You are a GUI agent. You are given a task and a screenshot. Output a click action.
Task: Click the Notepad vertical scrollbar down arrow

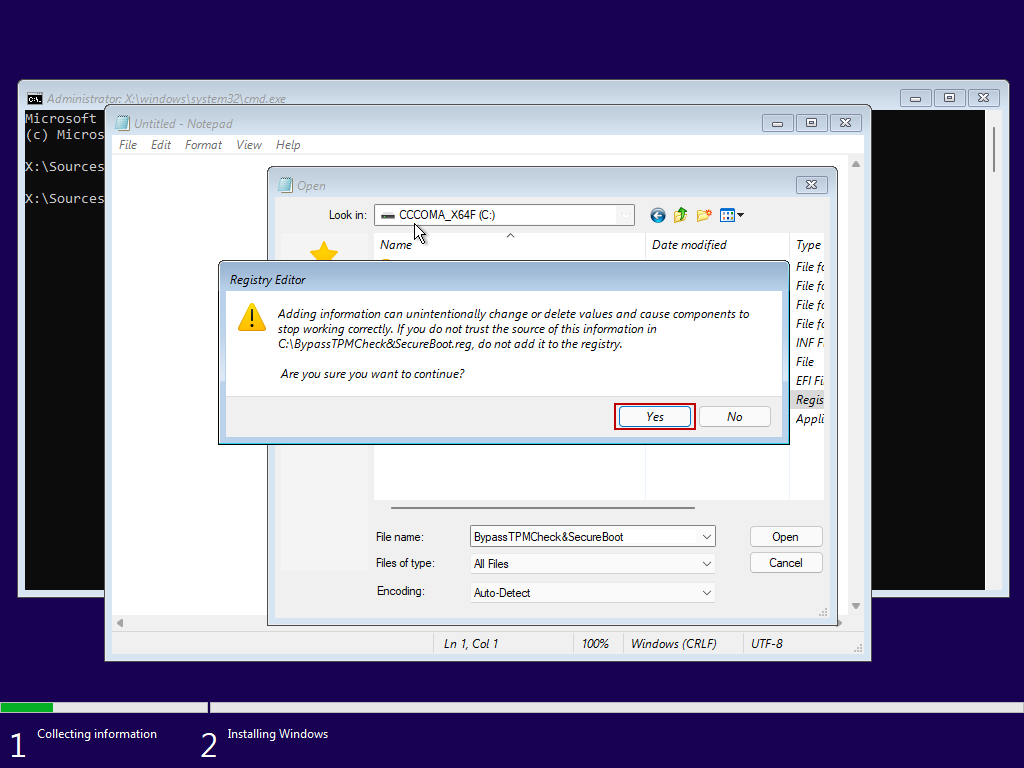(856, 606)
